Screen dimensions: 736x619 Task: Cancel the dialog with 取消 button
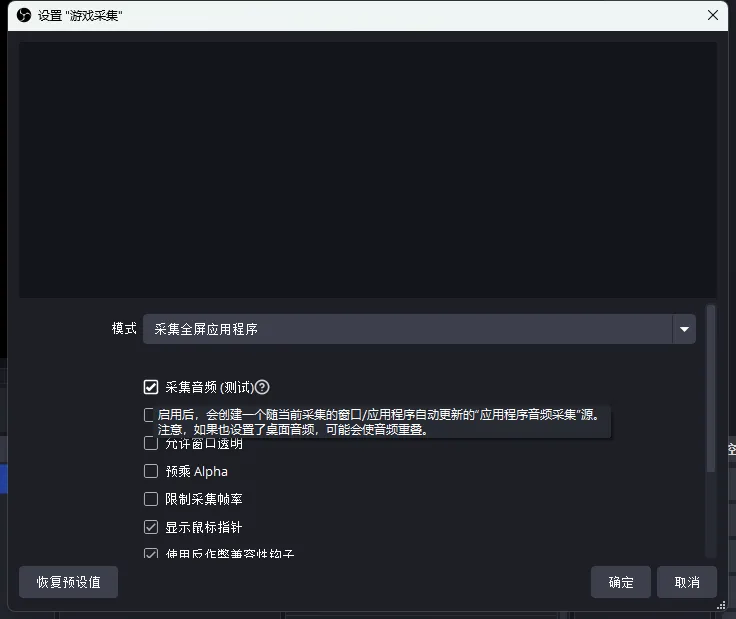[x=687, y=582]
